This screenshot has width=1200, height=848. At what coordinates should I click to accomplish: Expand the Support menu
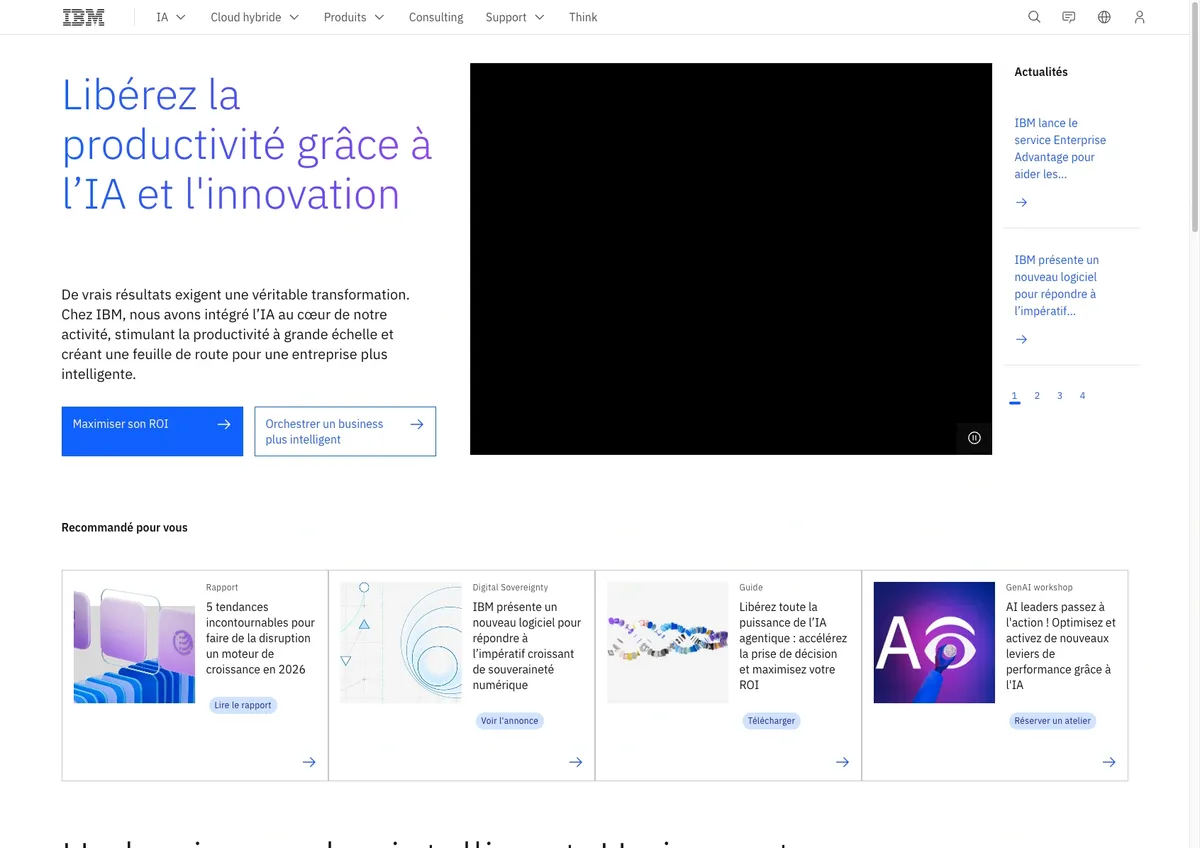coord(515,17)
